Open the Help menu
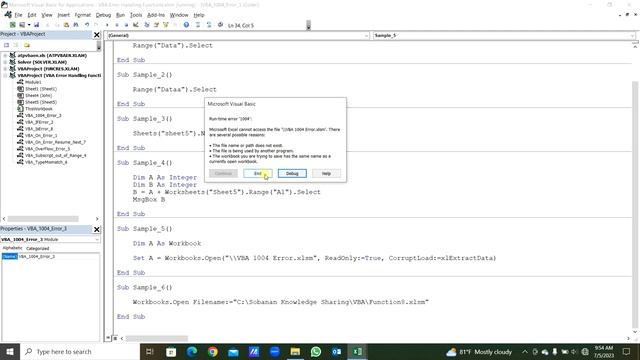 tap(199, 15)
